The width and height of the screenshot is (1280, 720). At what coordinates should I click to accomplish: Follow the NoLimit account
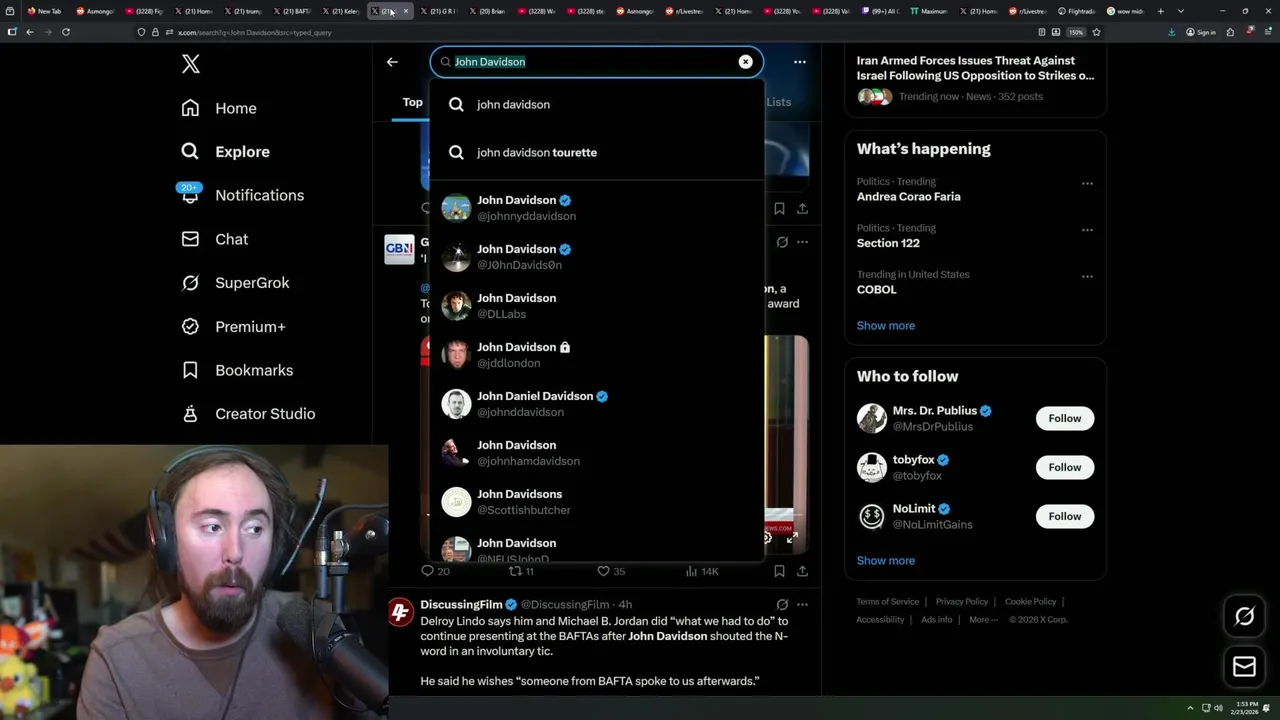(x=1064, y=516)
